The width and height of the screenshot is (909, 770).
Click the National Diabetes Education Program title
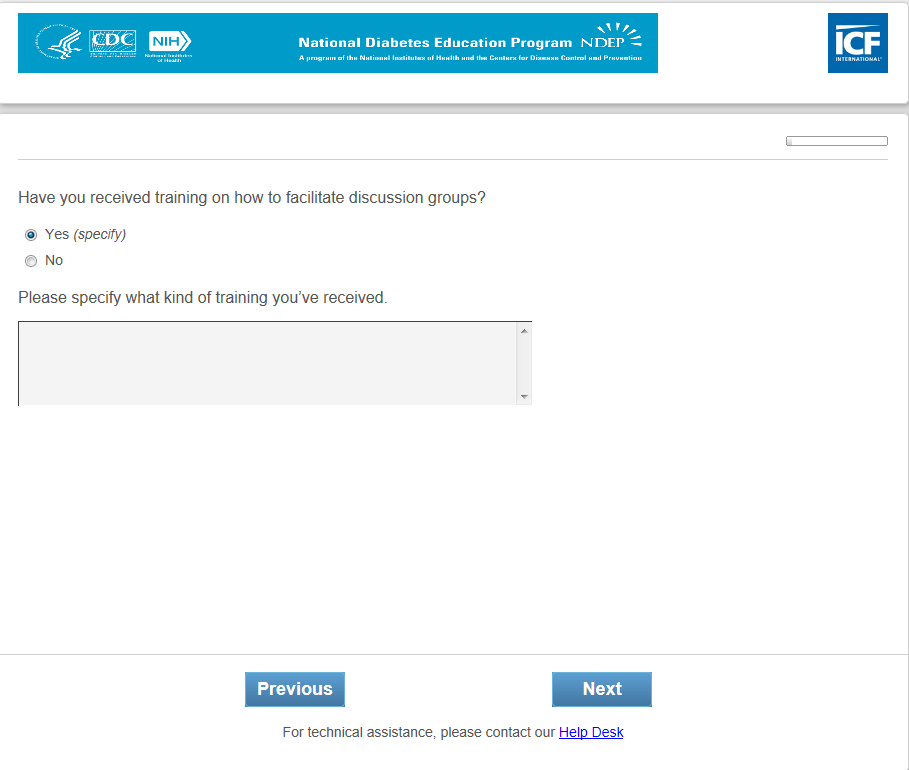click(435, 42)
